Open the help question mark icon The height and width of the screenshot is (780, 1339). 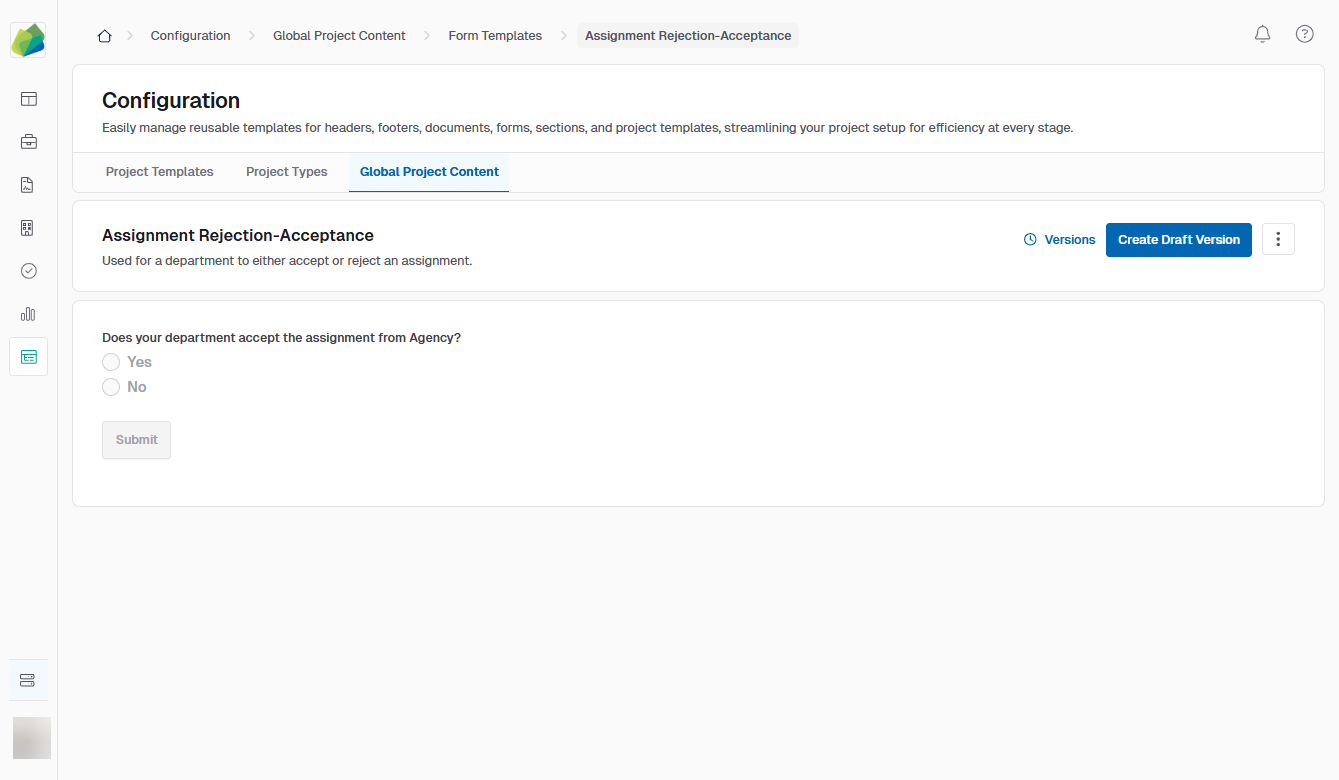click(x=1304, y=34)
